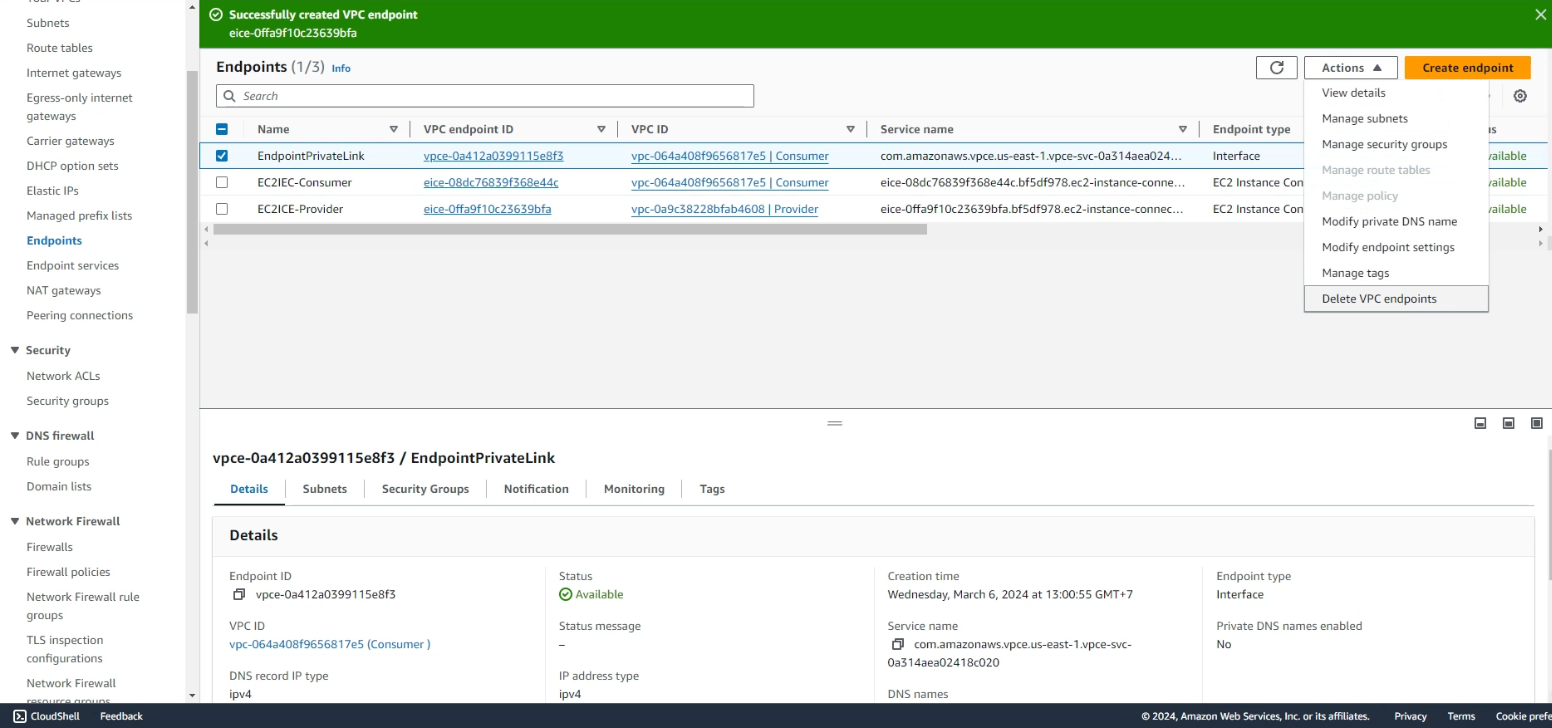Select the EC2IEC-Consumer row checkbox
The image size is (1552, 728).
coord(222,183)
